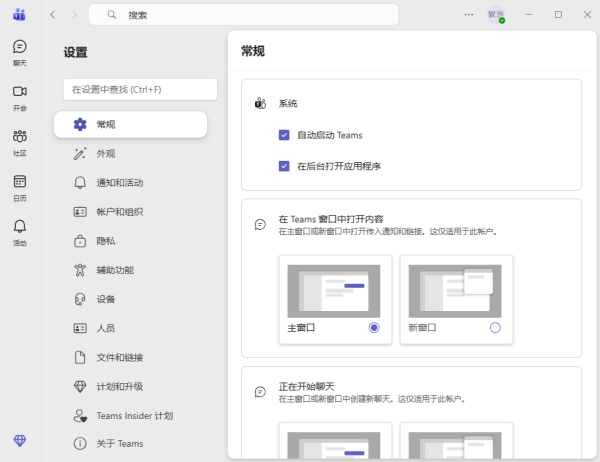Click the 在 Teams 窗口中打开内容 heading text
Viewport: 600px width, 462px height.
pyautogui.click(x=331, y=219)
